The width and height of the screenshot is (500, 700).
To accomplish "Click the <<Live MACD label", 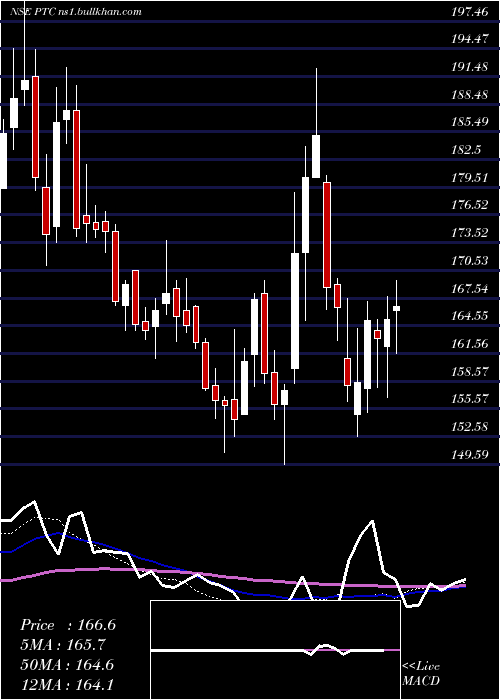I will click(421, 673).
